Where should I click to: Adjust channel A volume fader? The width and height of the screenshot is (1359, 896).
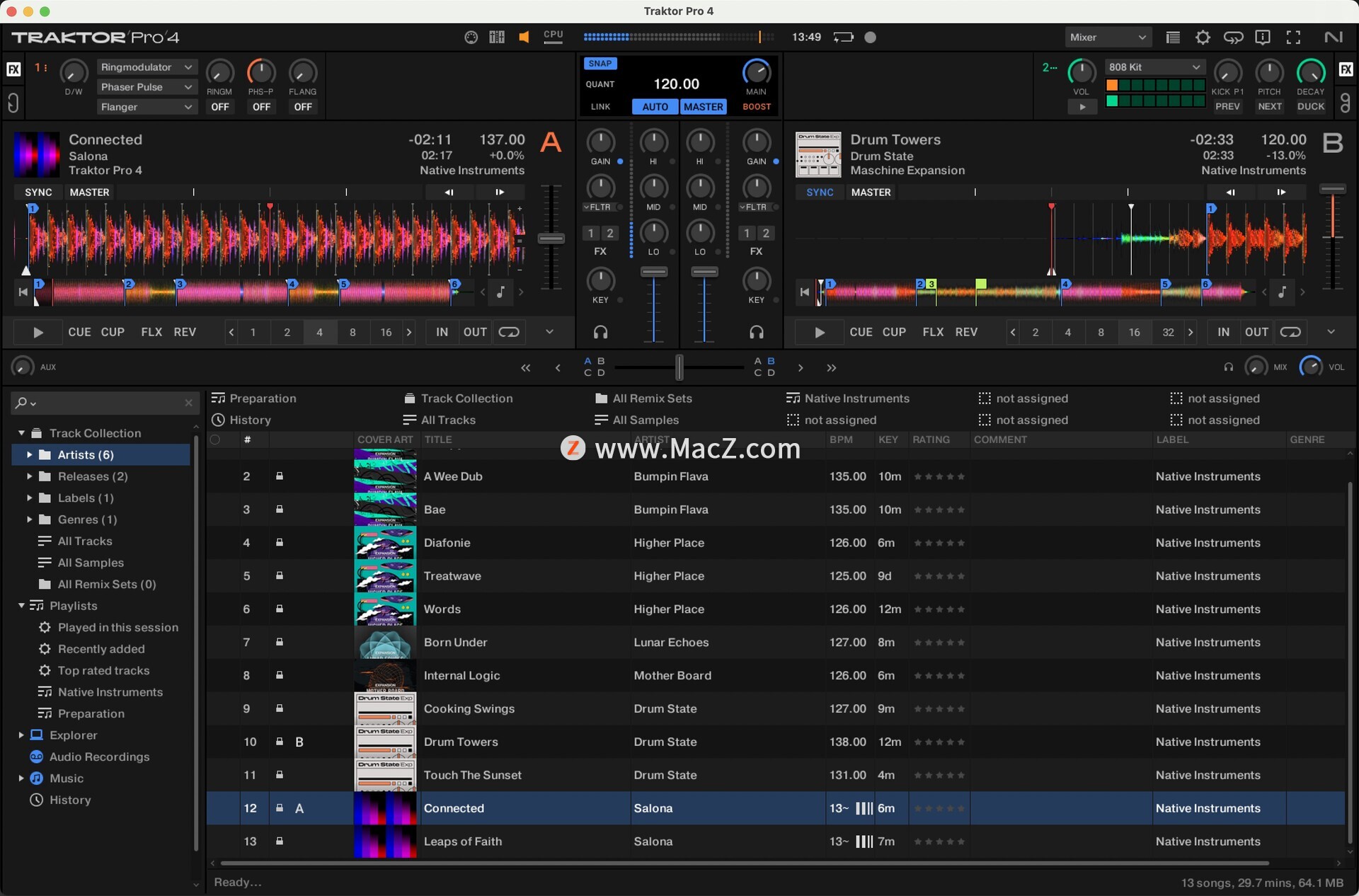click(x=654, y=272)
